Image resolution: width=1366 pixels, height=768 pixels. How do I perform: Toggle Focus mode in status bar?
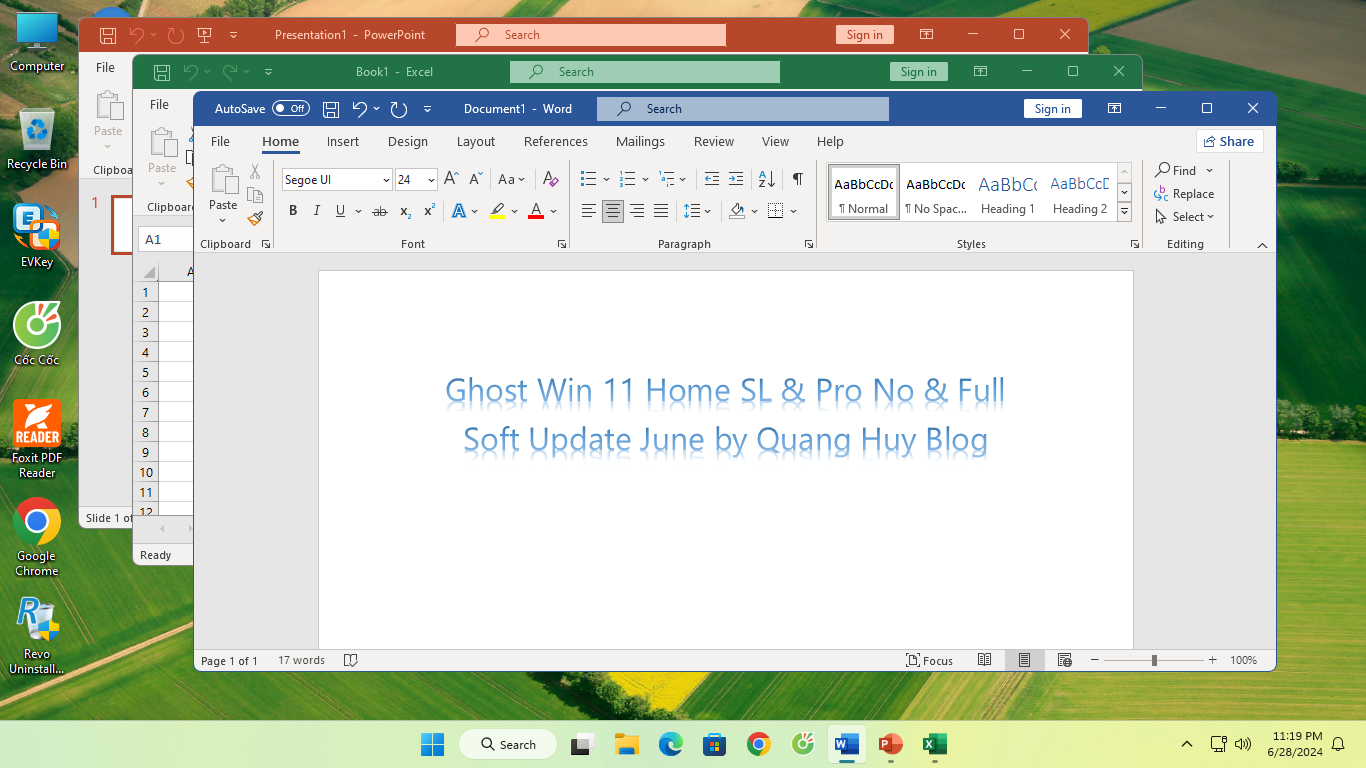[x=929, y=660]
